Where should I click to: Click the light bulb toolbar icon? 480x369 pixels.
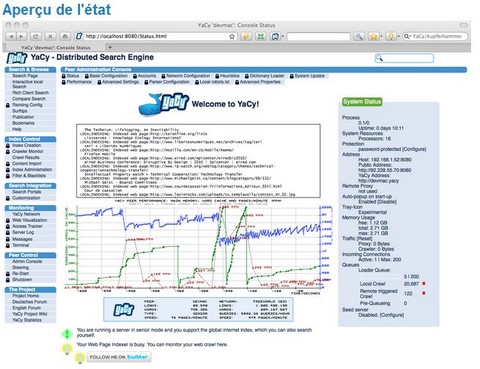(391, 36)
